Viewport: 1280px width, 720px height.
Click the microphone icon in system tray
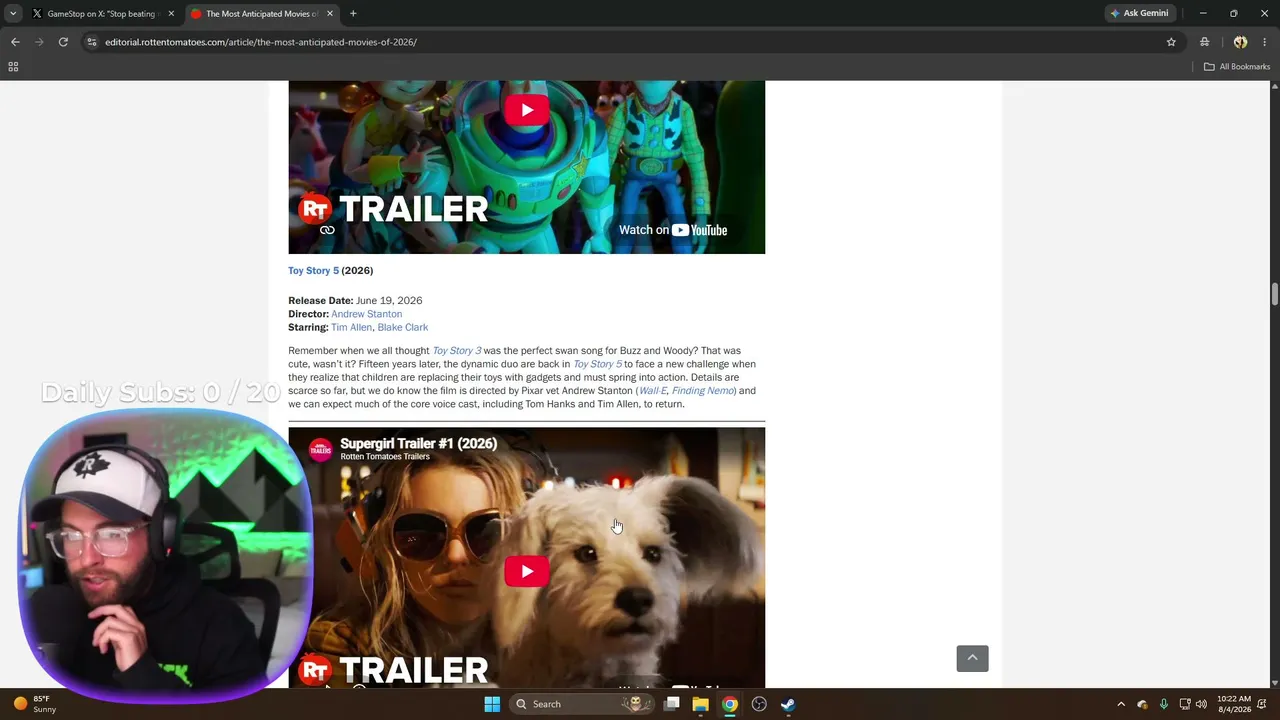tap(1163, 704)
